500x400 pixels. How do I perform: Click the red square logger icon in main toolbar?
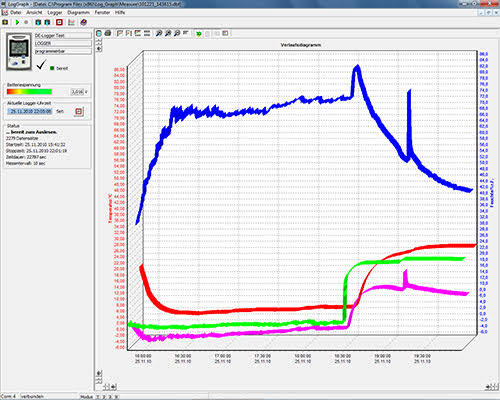pos(59,22)
